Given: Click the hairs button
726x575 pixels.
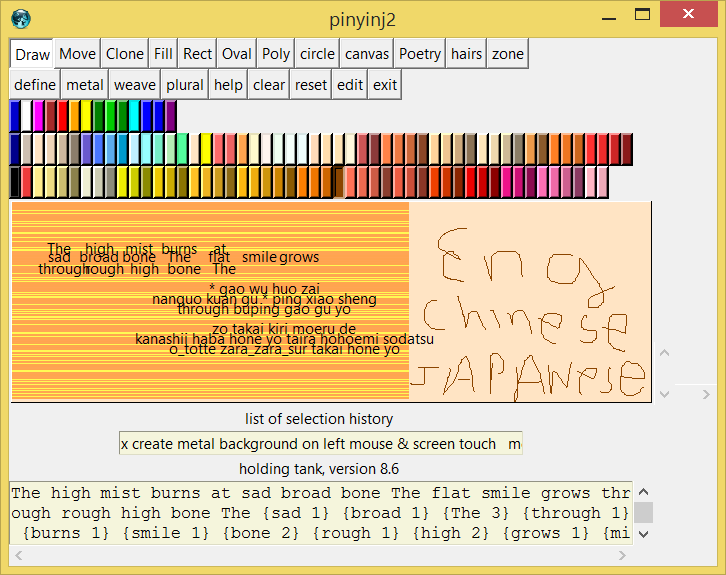Looking at the screenshot, I should click(x=466, y=54).
